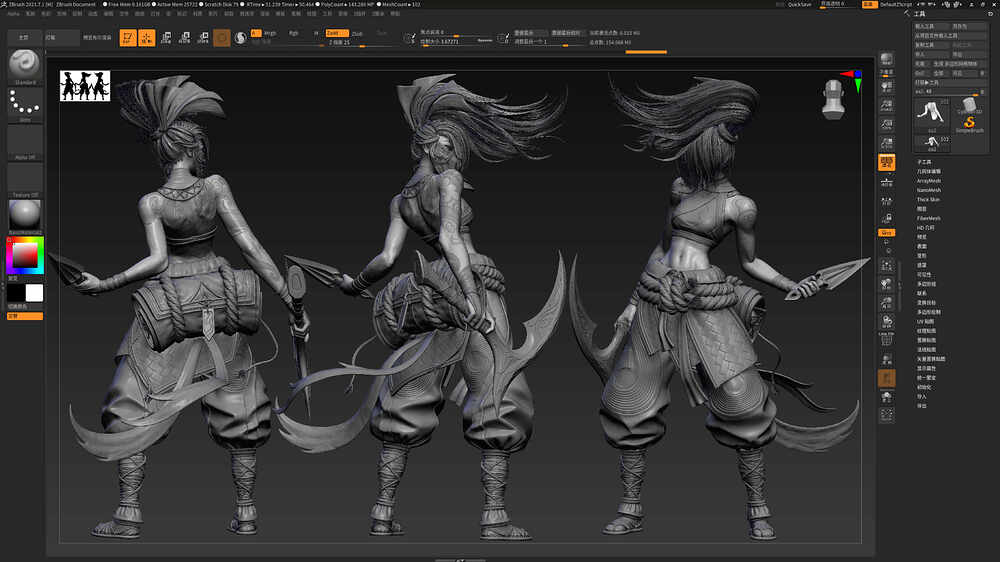This screenshot has width=1000, height=562.
Task: Select the Rgb channel button
Action: (x=294, y=33)
